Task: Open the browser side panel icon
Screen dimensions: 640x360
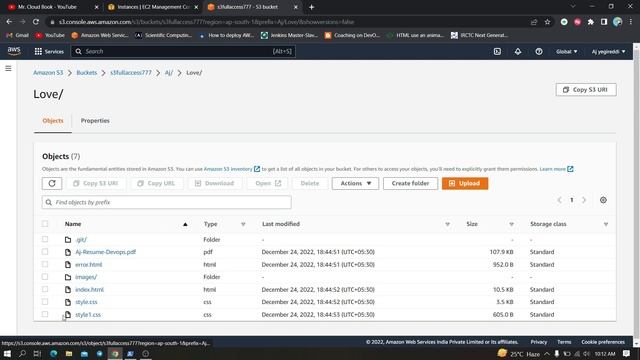Action: coord(604,22)
